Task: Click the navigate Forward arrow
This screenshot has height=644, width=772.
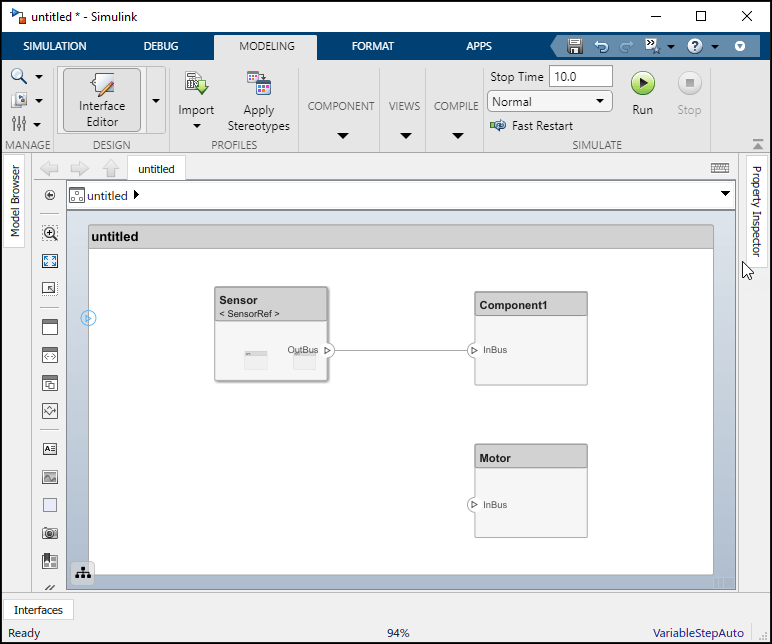Action: click(80, 168)
